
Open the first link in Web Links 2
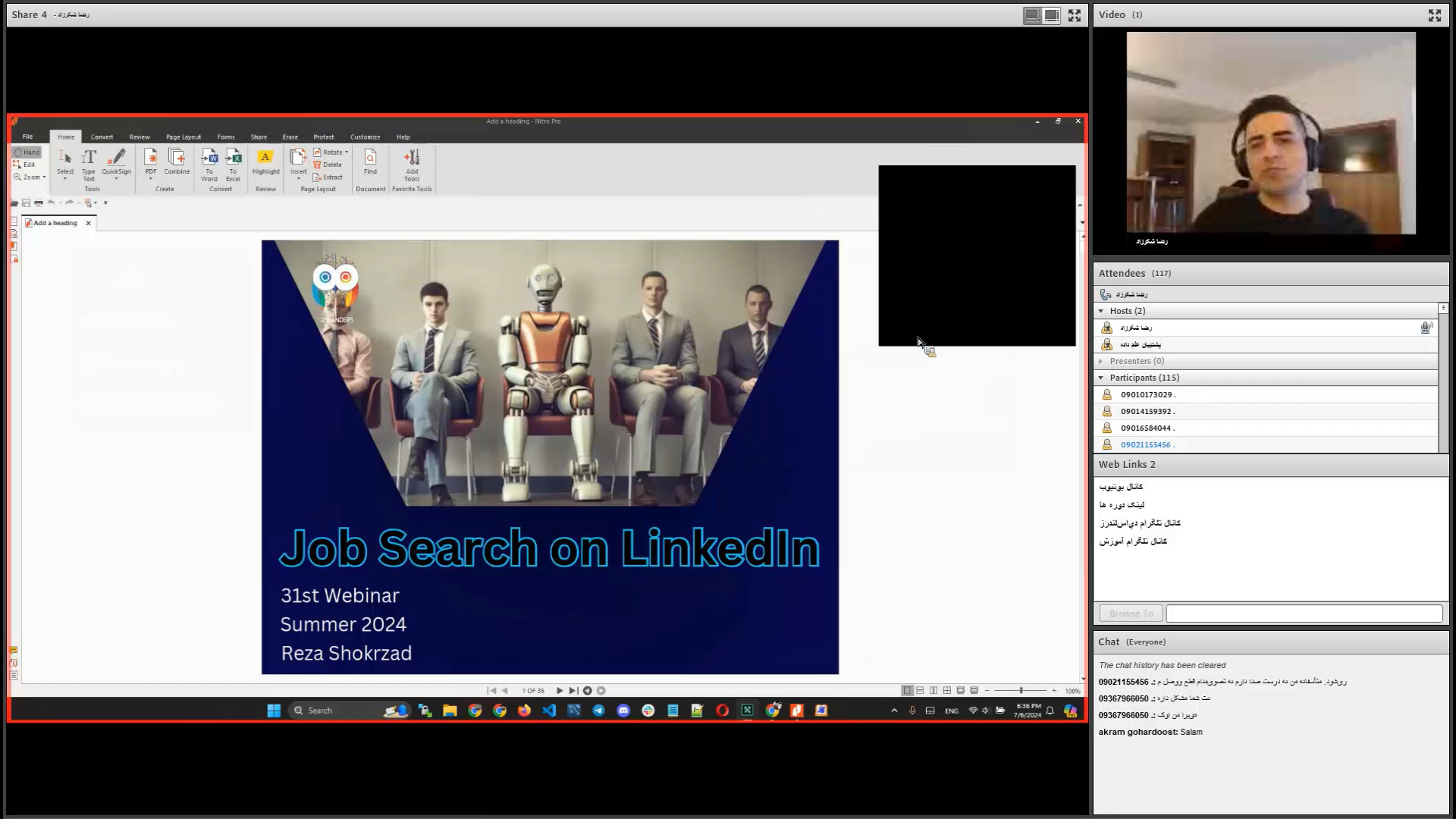click(1121, 487)
